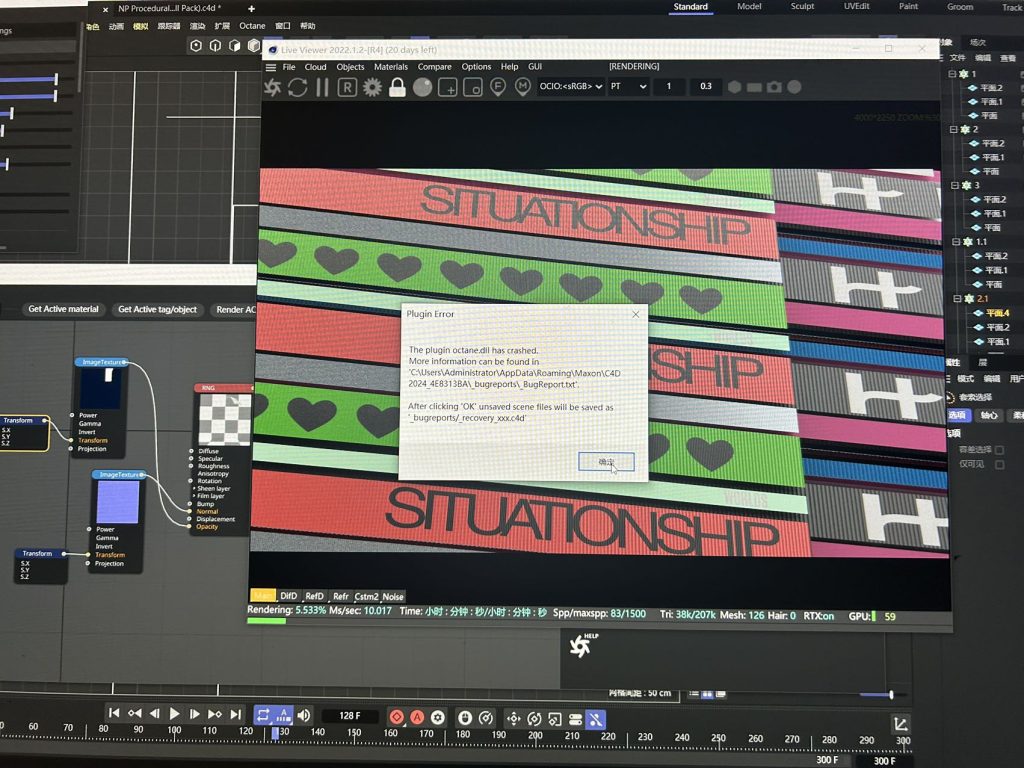The height and width of the screenshot is (768, 1024).
Task: Click OK button in Plugin Error dialog
Action: tap(606, 462)
